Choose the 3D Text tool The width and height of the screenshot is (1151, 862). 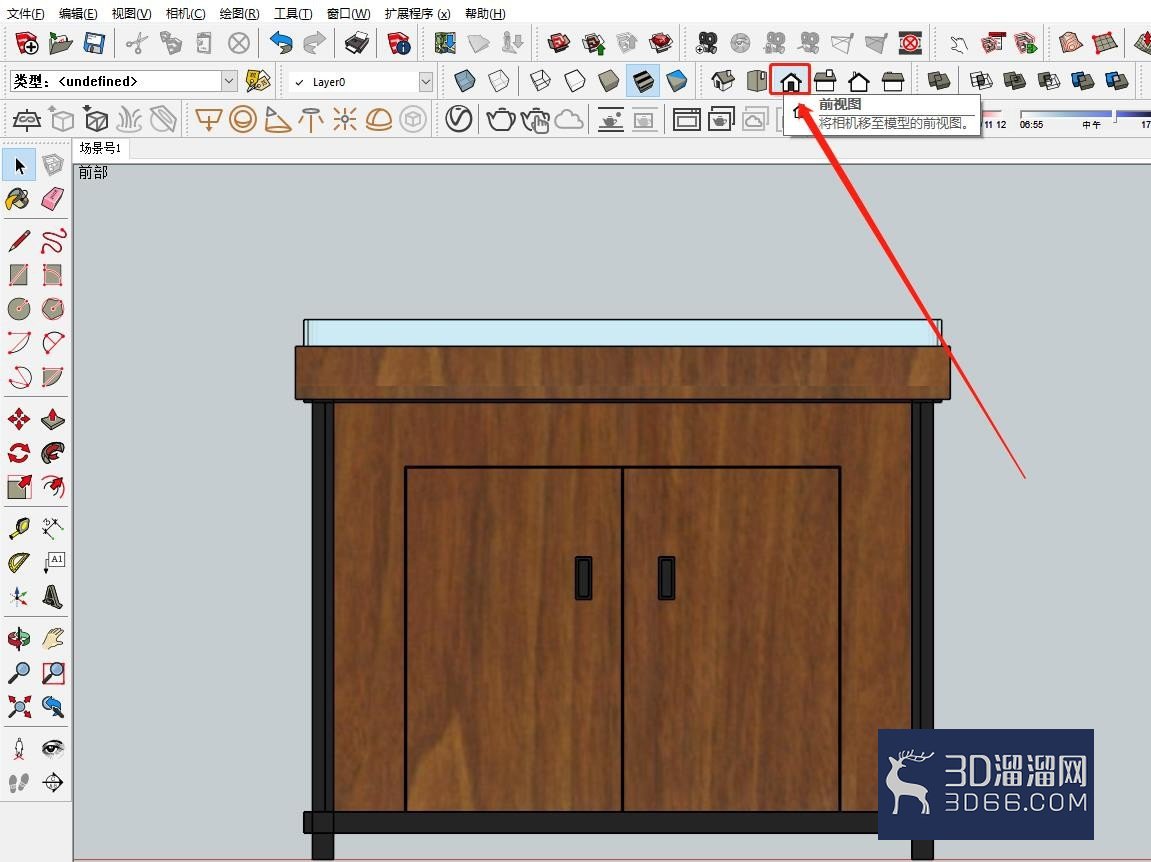tap(53, 596)
